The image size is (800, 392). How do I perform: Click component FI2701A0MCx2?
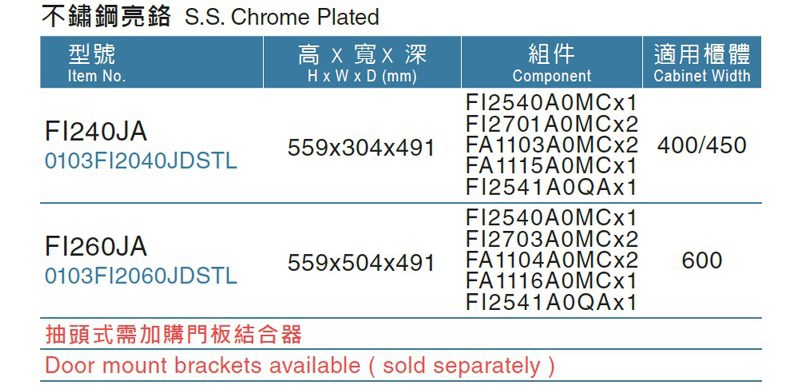[x=552, y=125]
